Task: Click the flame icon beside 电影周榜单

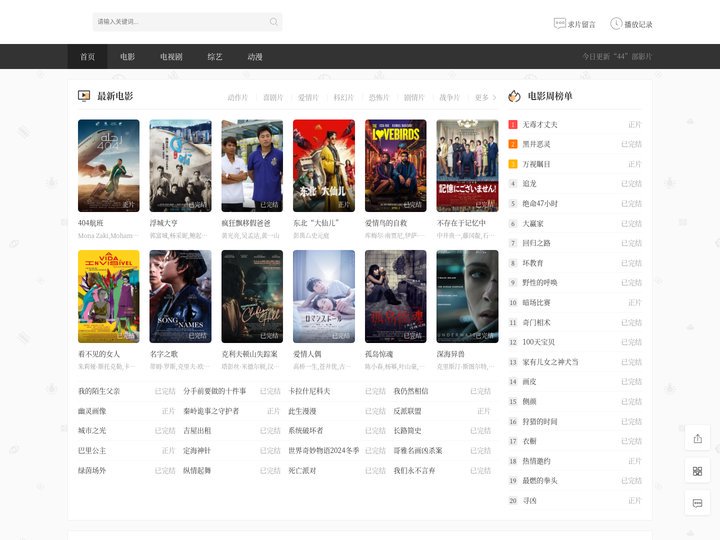Action: pos(514,96)
